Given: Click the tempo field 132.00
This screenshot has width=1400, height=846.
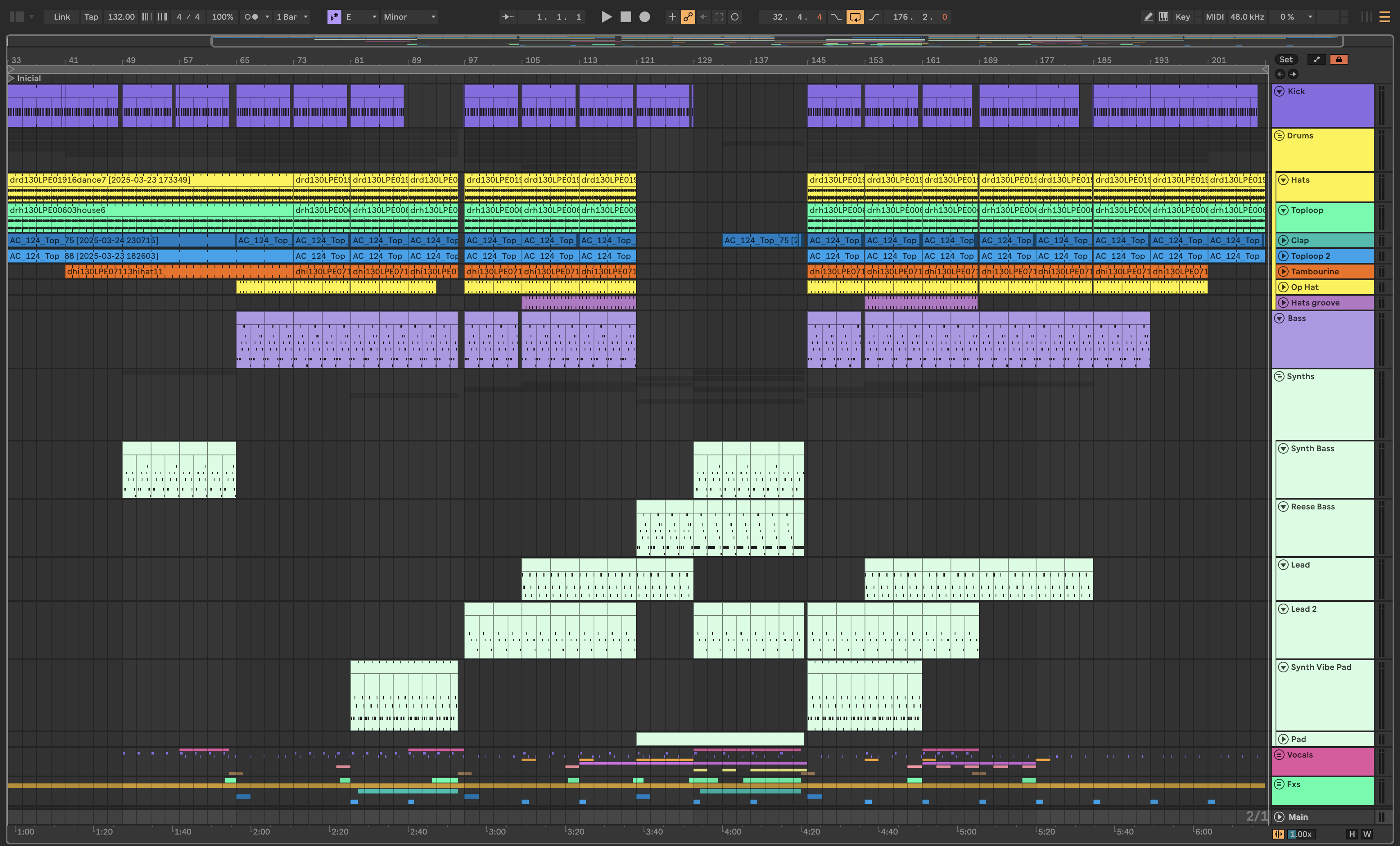Looking at the screenshot, I should [x=121, y=17].
